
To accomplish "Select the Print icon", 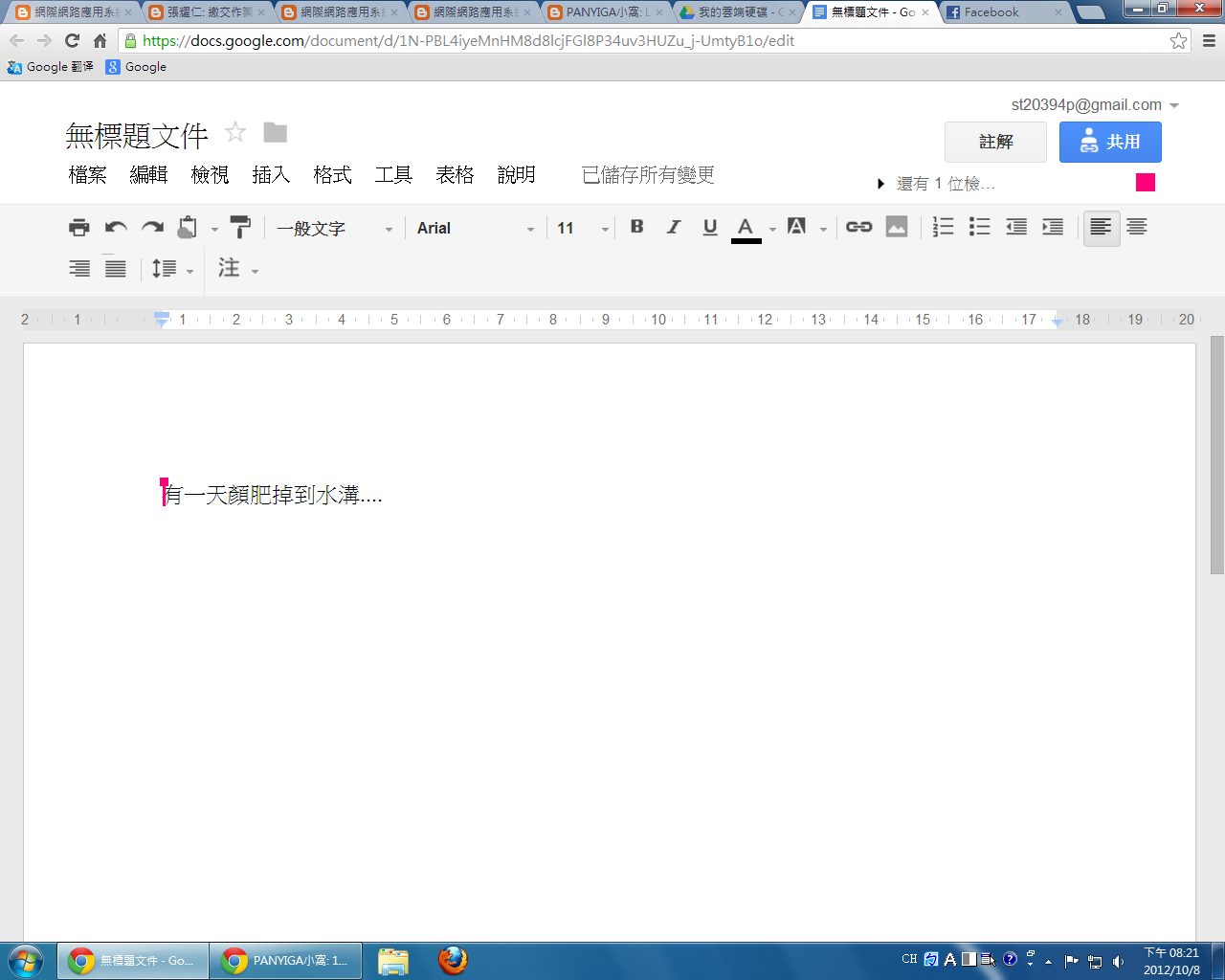I will (x=79, y=228).
